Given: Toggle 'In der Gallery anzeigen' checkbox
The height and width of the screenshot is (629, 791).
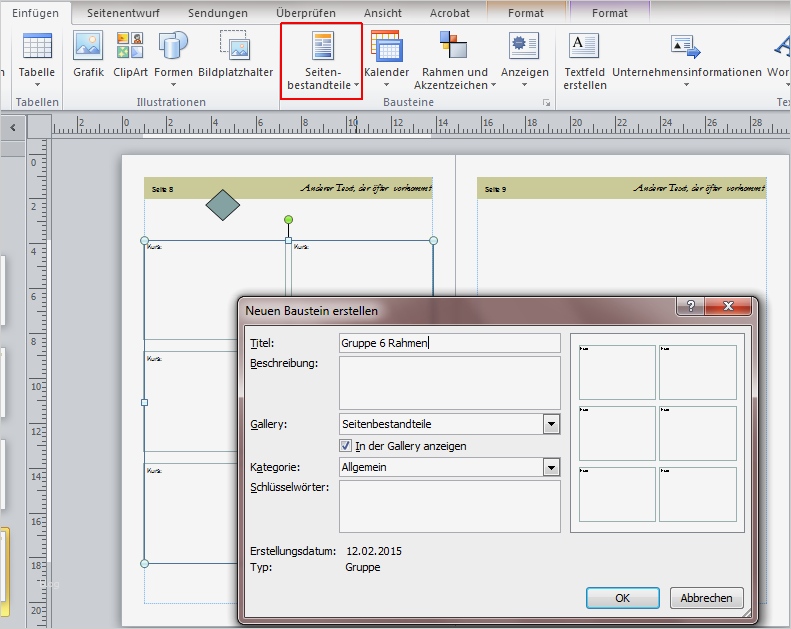Looking at the screenshot, I should click(x=346, y=446).
